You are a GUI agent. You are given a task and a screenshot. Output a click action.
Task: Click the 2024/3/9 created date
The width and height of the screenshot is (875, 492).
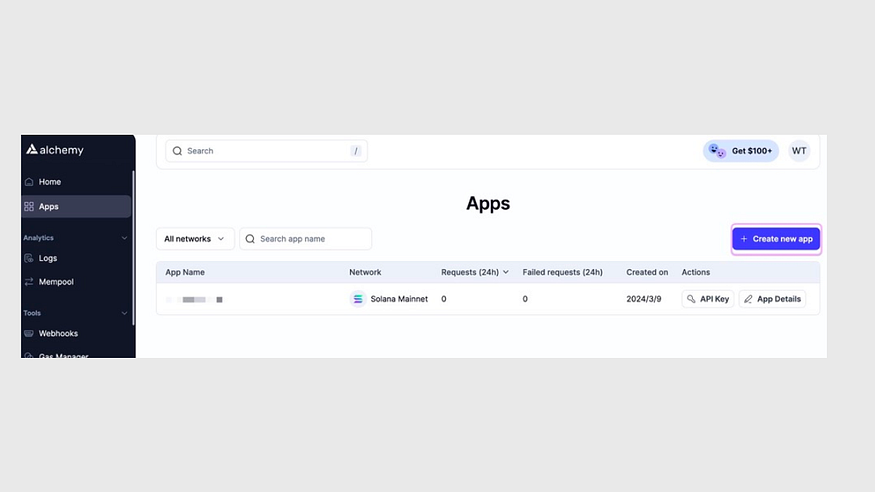[x=643, y=299]
